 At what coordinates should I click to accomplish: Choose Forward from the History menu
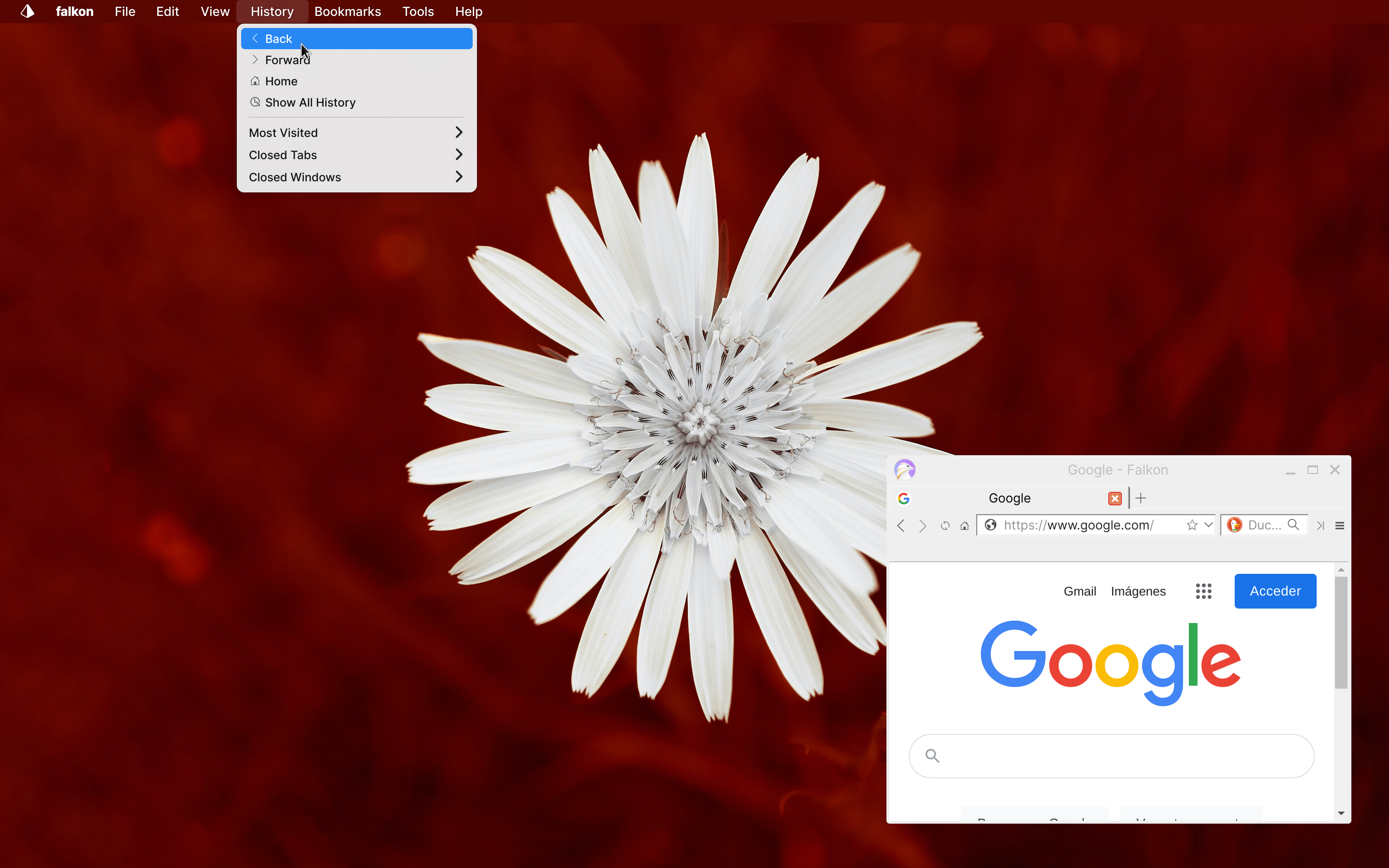(287, 60)
